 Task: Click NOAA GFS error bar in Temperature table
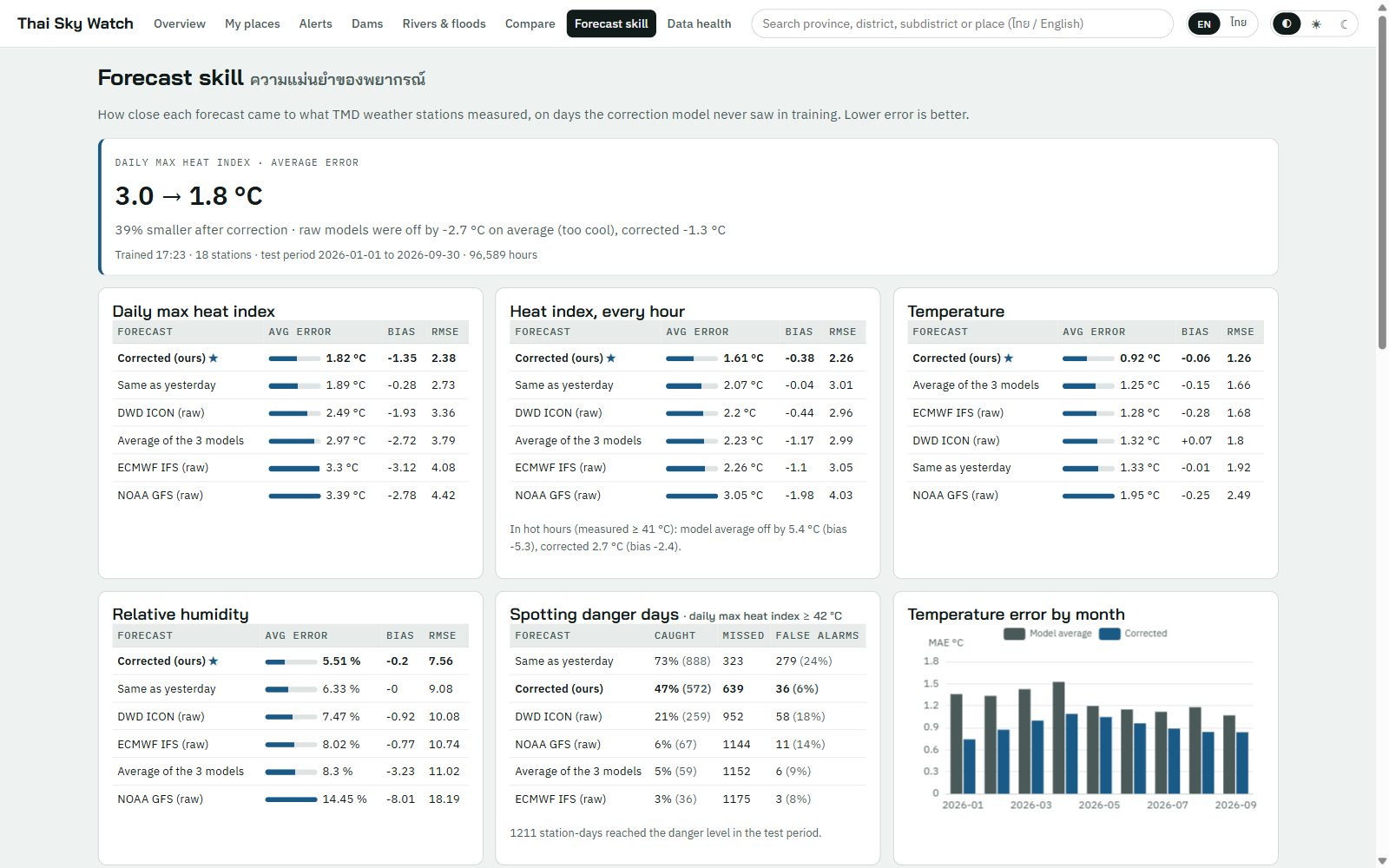[1088, 496]
